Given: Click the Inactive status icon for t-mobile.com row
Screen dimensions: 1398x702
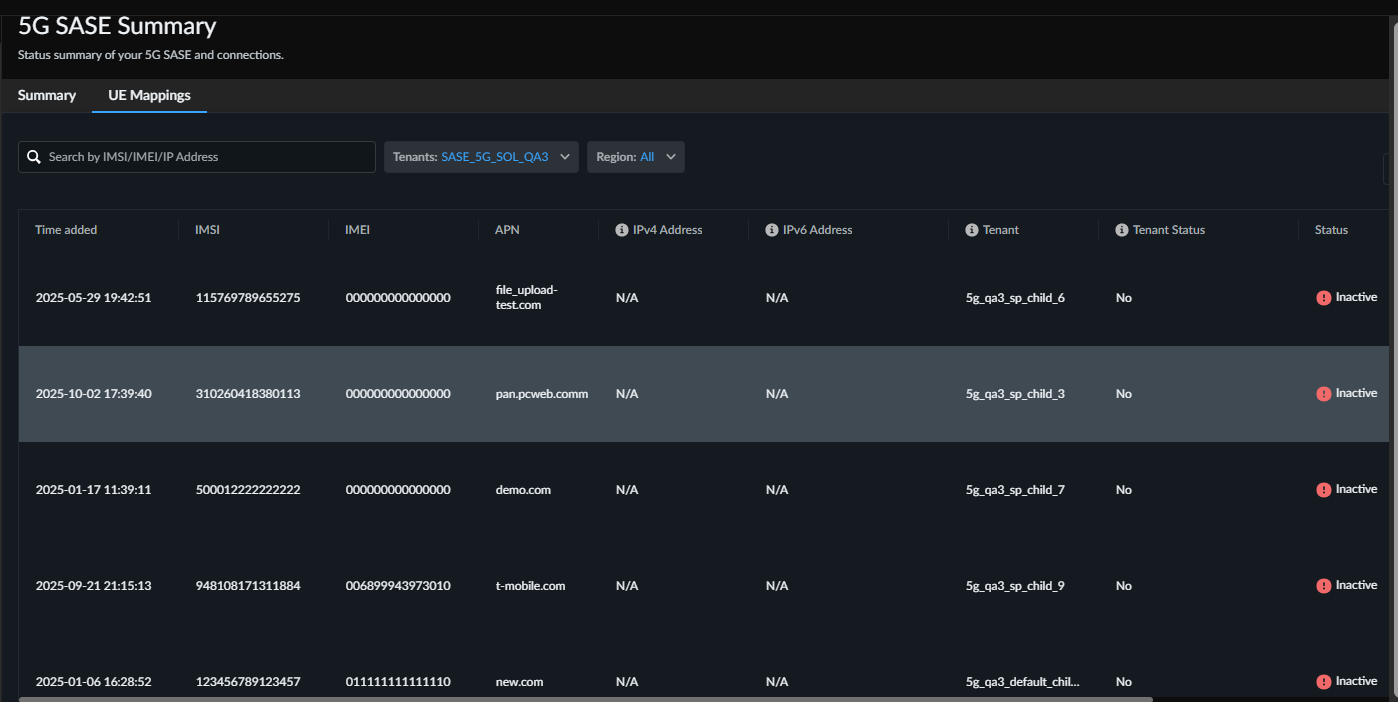Looking at the screenshot, I should (x=1324, y=586).
